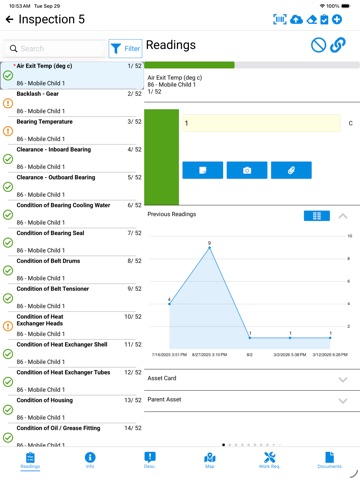Tap the eraser clear icon
Screen dimensions: 360x480
point(312,20)
